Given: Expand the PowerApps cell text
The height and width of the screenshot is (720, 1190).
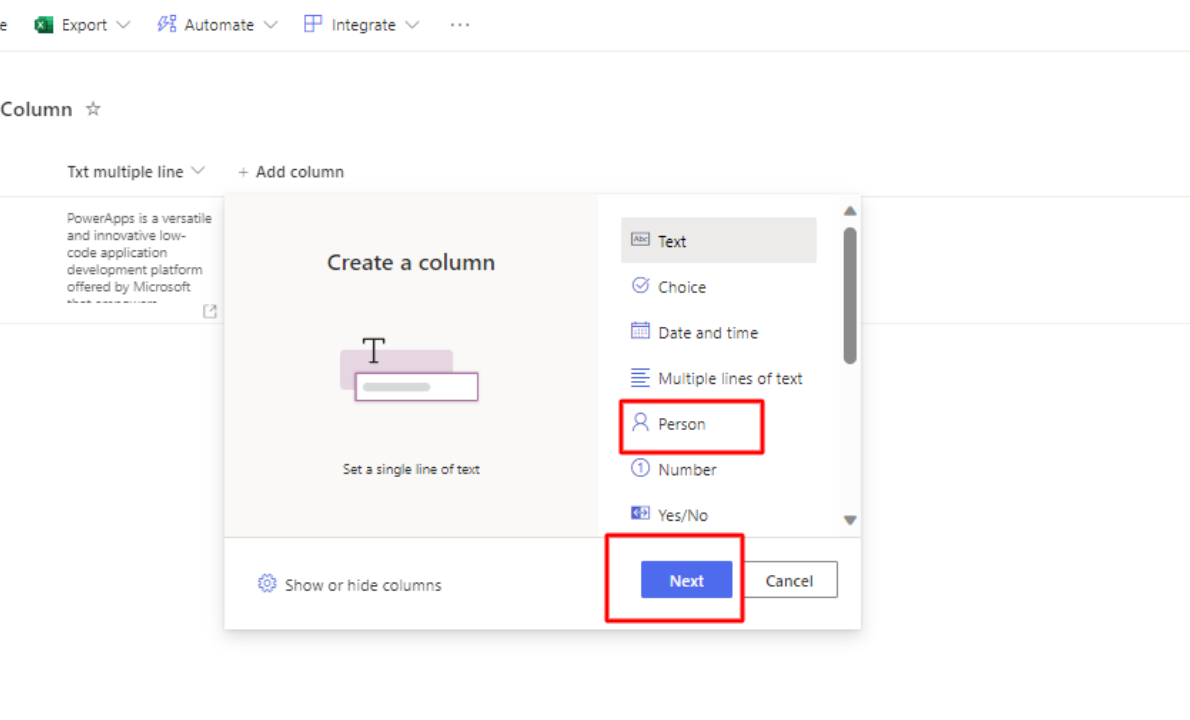Looking at the screenshot, I should coord(209,311).
